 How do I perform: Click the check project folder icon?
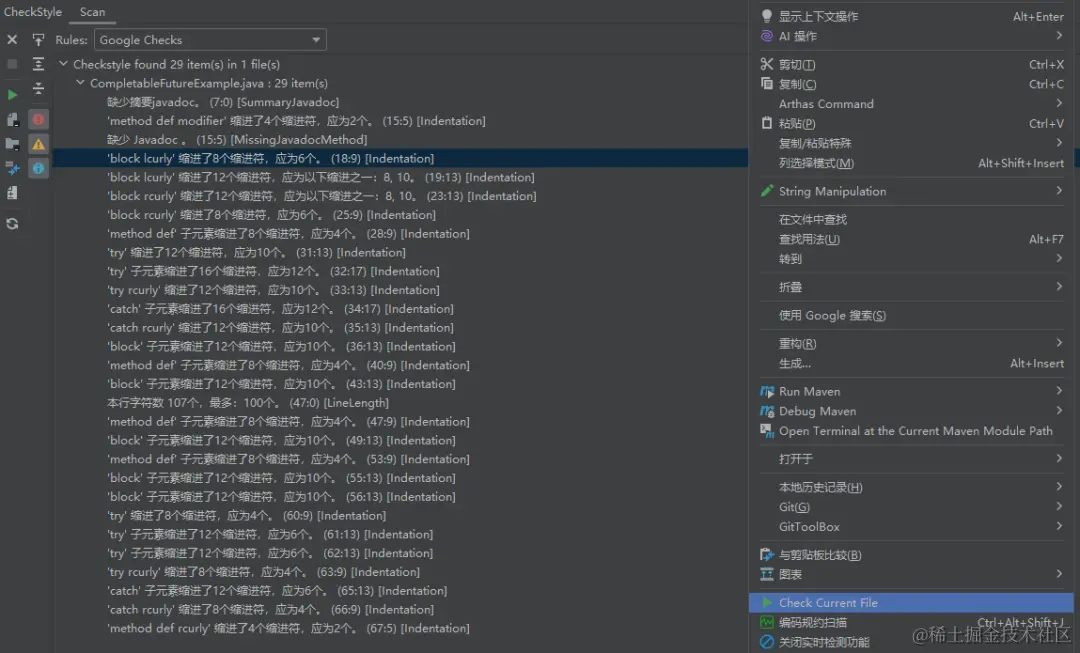[12, 144]
